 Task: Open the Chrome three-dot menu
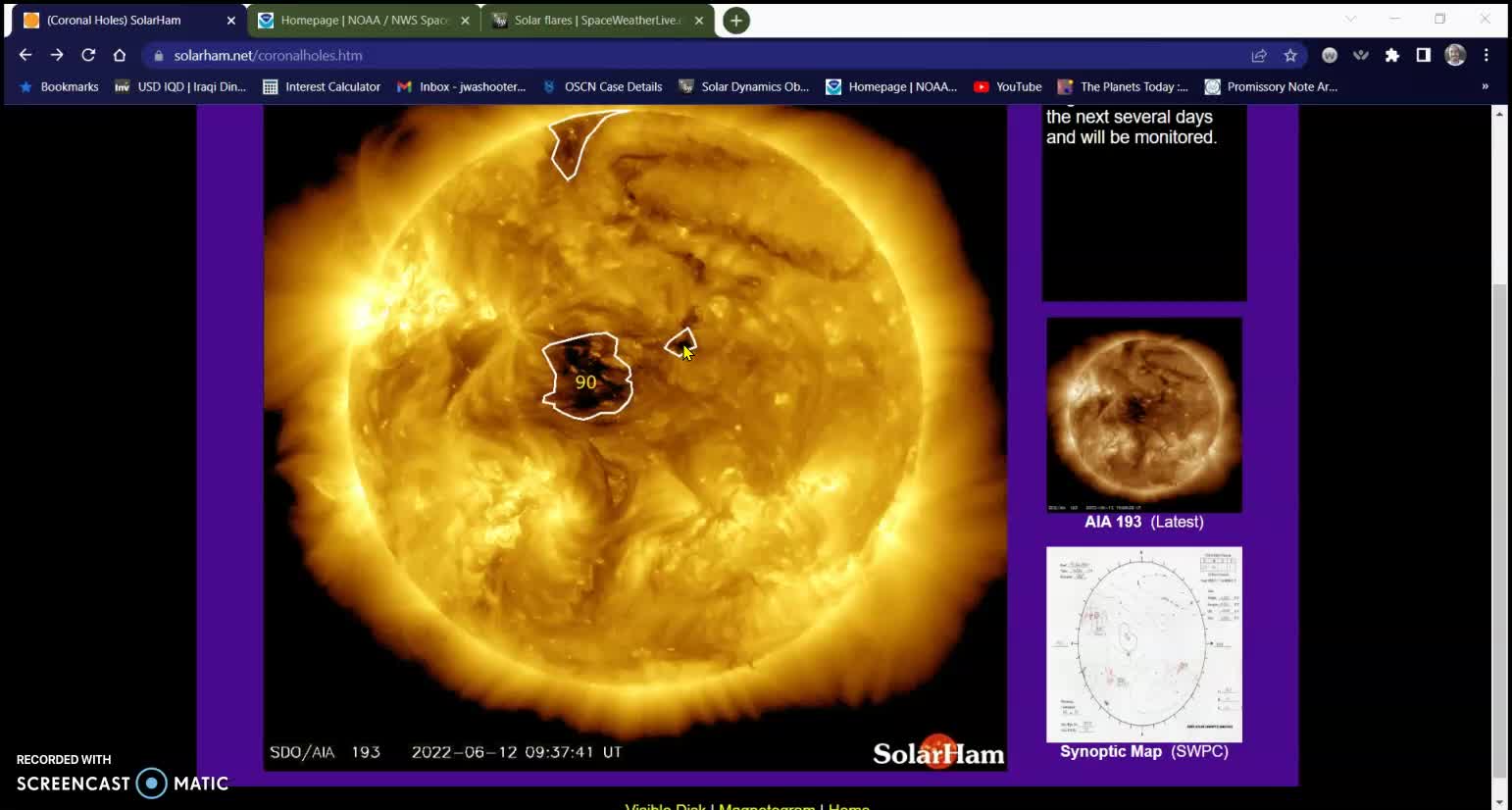1487,56
